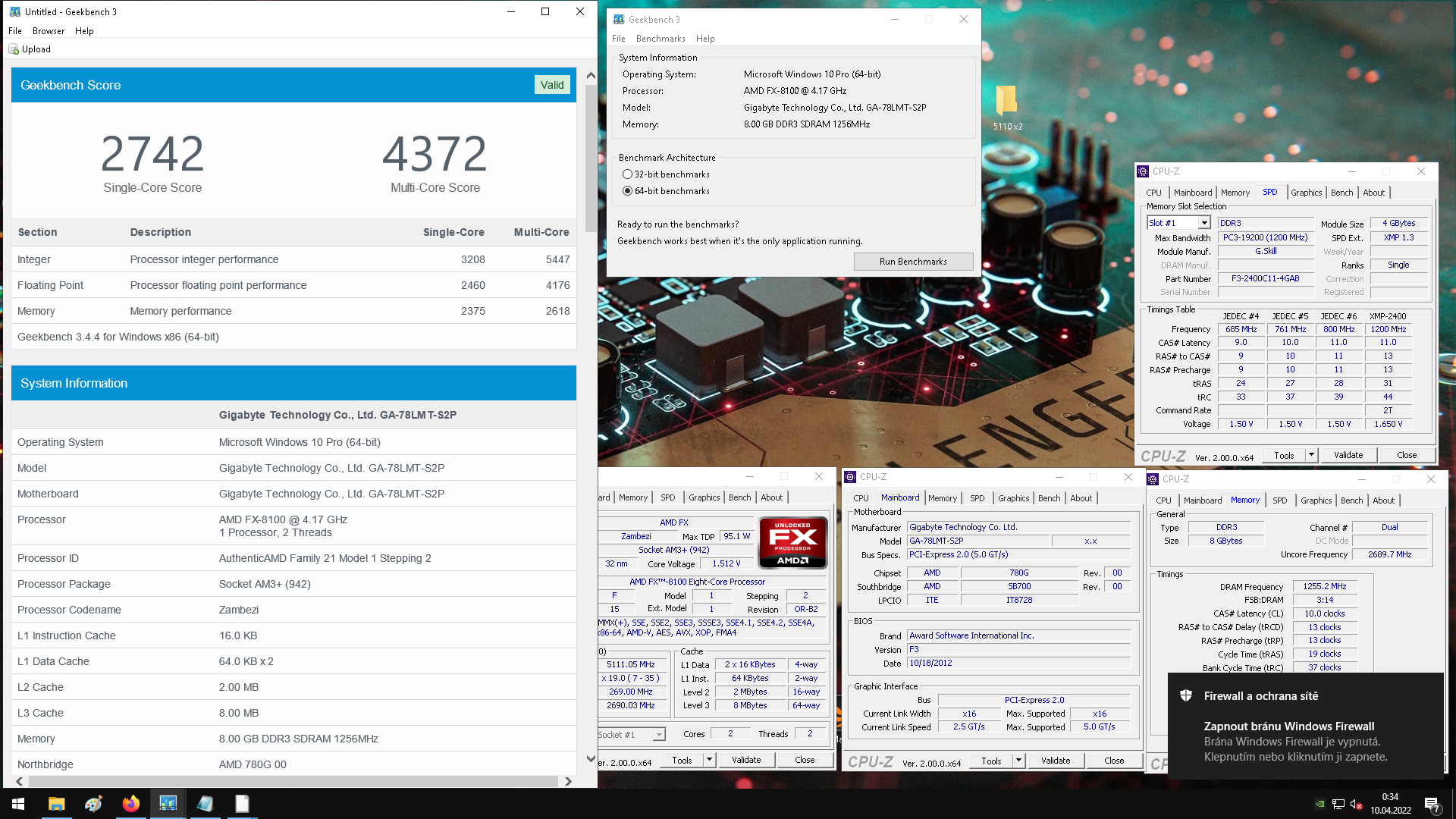Click the AMD FX processor logo
Viewport: 1456px width, 819px height.
(x=792, y=543)
